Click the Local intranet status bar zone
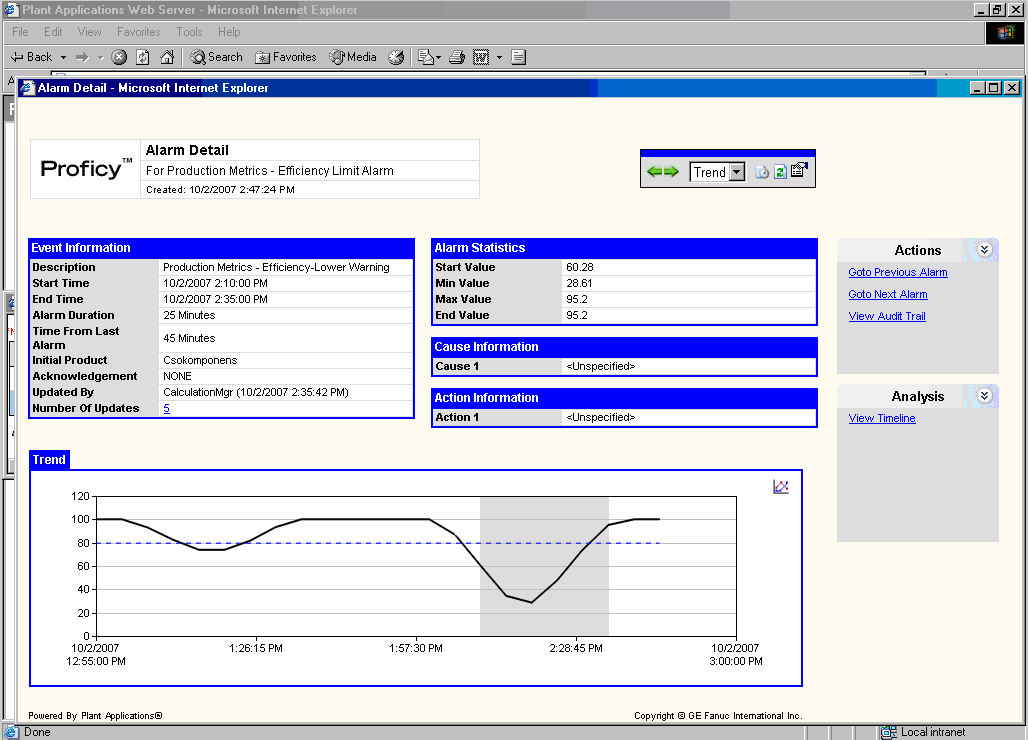The image size is (1028, 740). [923, 732]
